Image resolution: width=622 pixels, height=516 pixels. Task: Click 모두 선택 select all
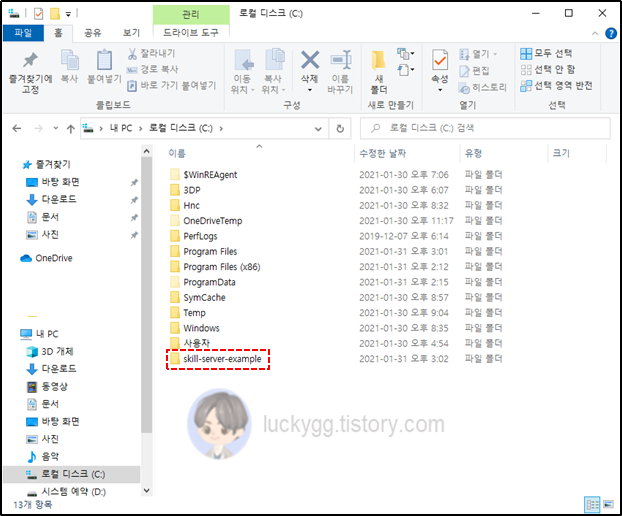pos(546,53)
